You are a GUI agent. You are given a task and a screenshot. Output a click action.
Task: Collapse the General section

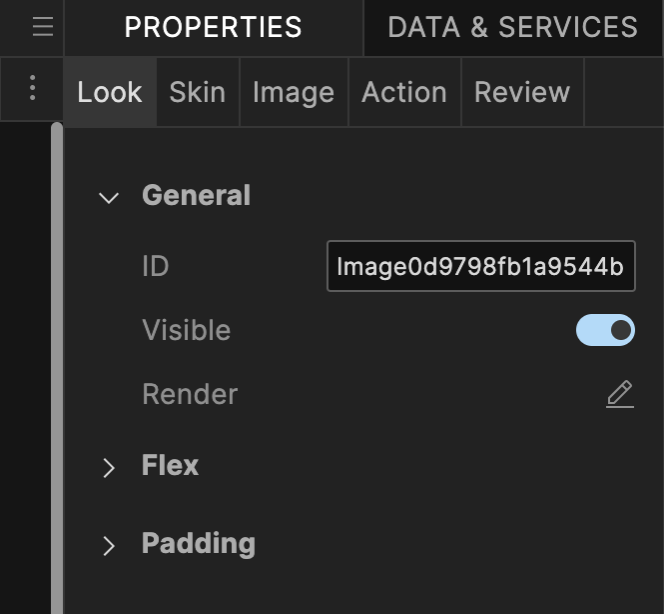coord(109,197)
